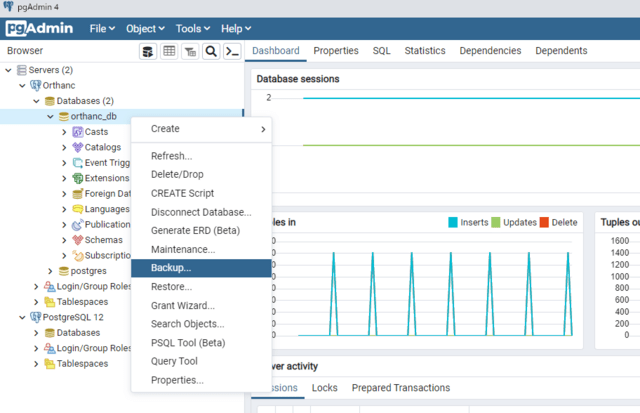
Task: Expand the postgres database node
Action: pyautogui.click(x=50, y=271)
